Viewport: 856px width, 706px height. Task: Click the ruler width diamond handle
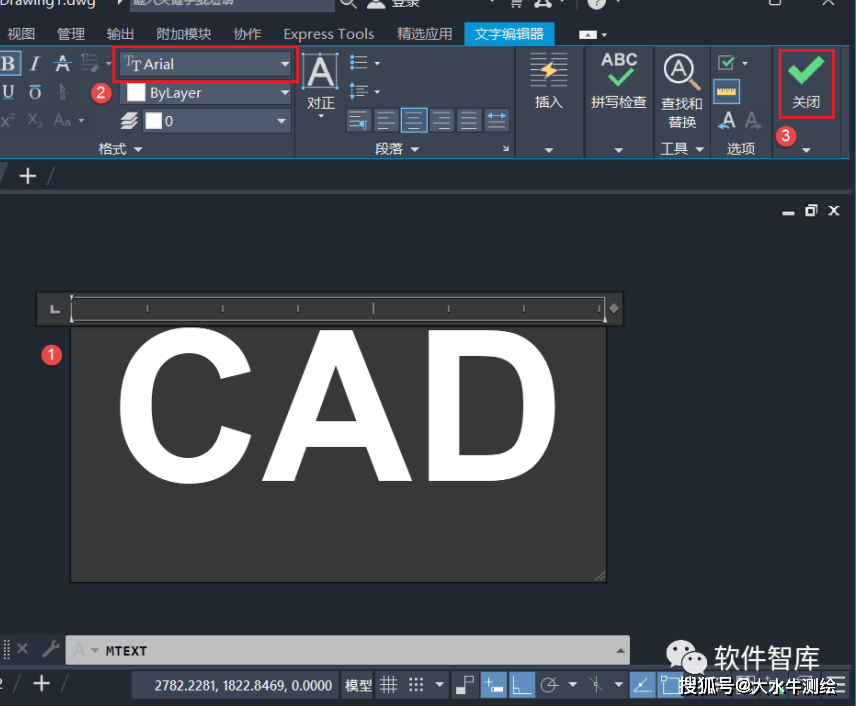(x=614, y=308)
